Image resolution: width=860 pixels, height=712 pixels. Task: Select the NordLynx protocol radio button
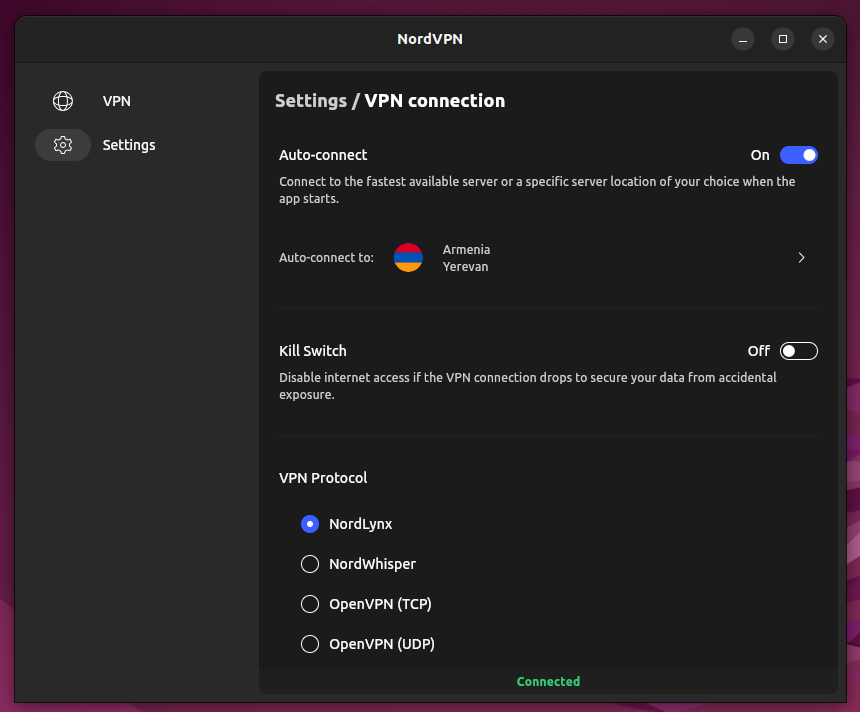click(310, 524)
